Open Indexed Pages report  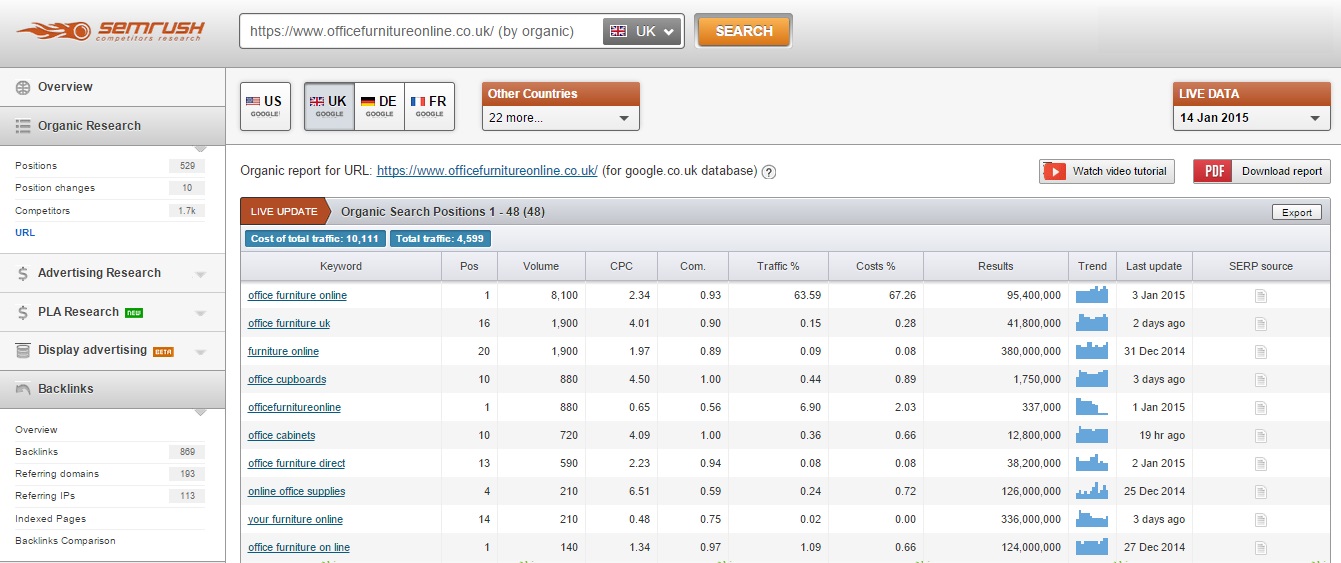(x=50, y=519)
